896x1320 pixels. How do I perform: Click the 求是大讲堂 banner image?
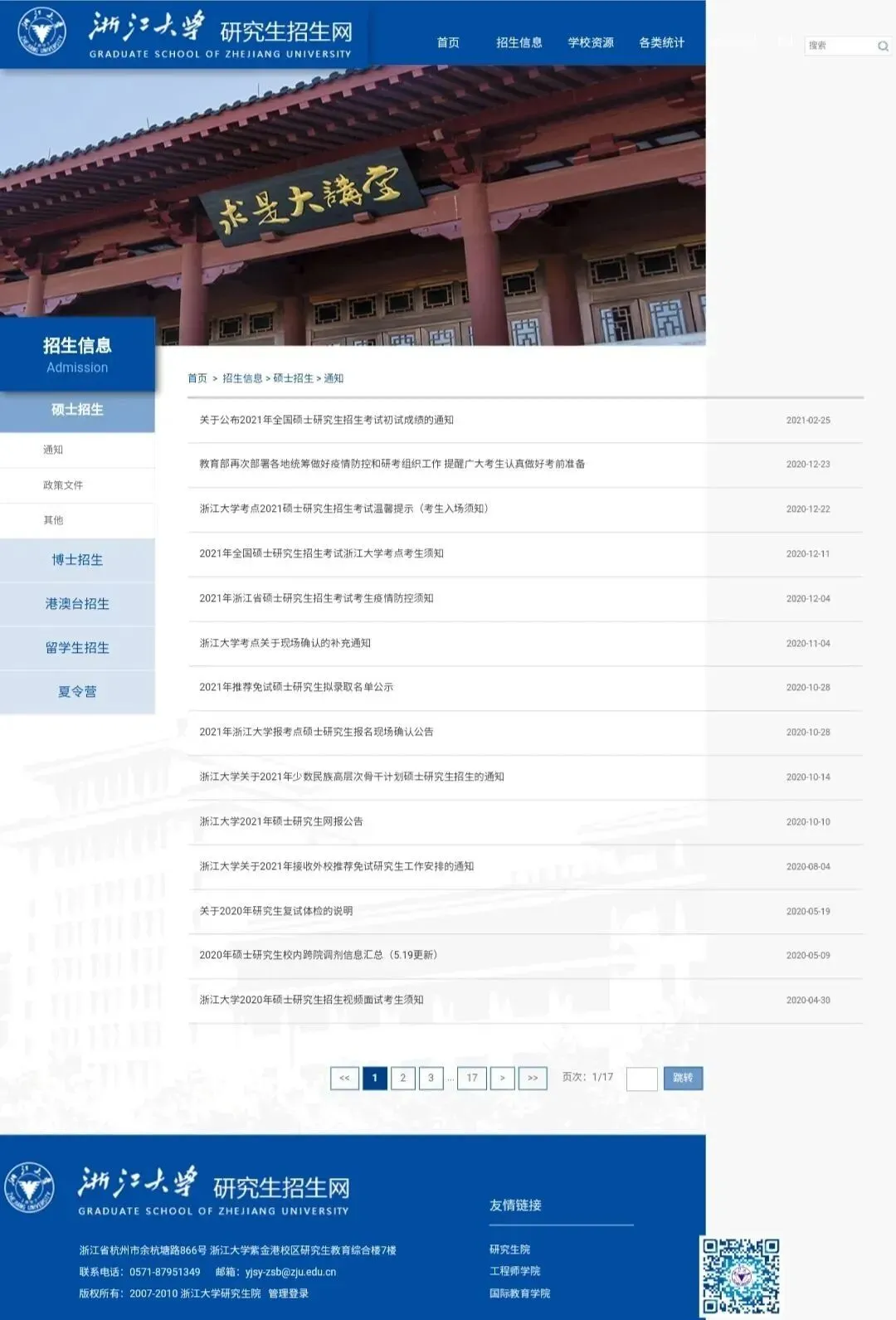[x=353, y=206]
